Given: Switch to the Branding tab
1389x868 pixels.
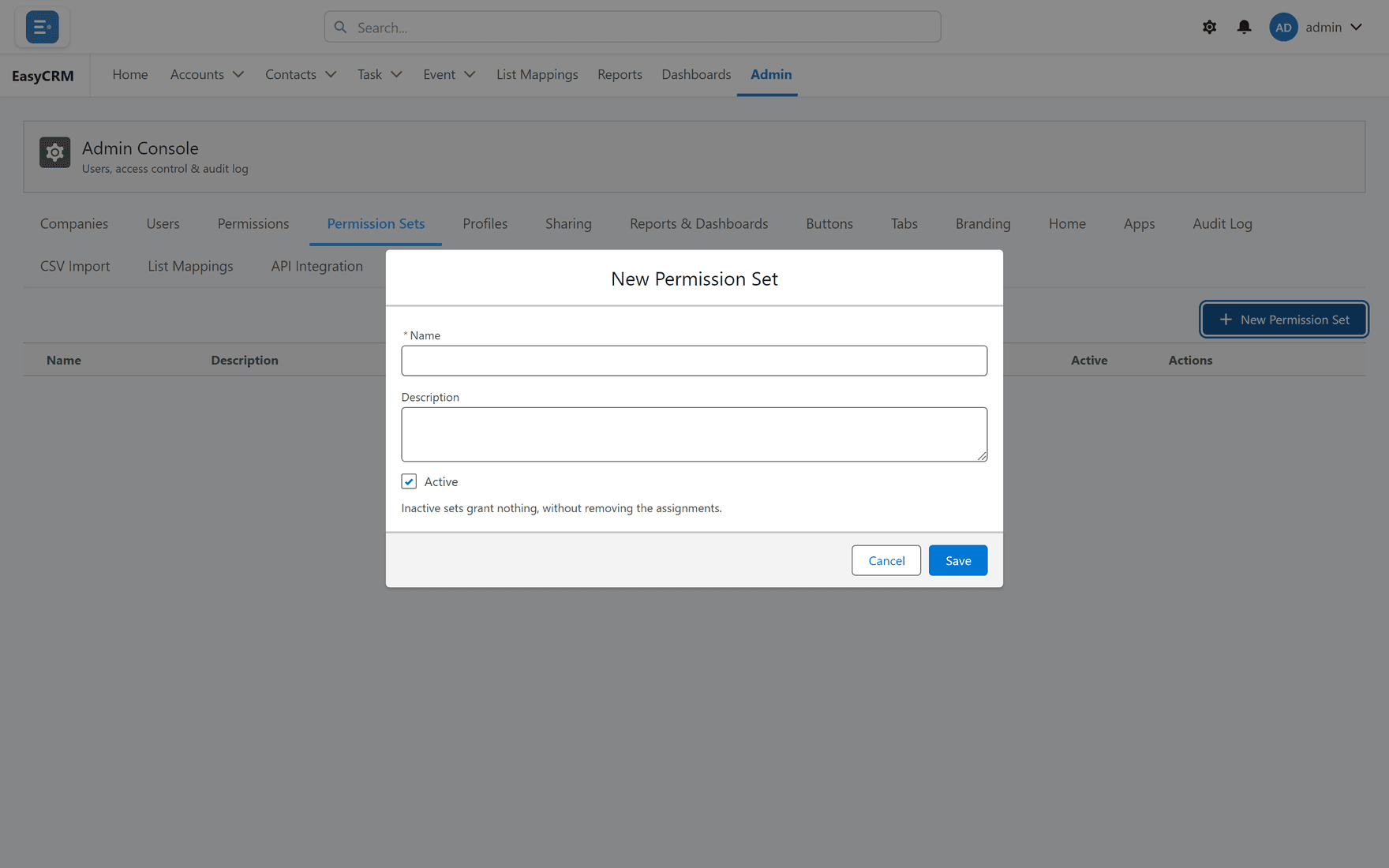Looking at the screenshot, I should pyautogui.click(x=983, y=223).
